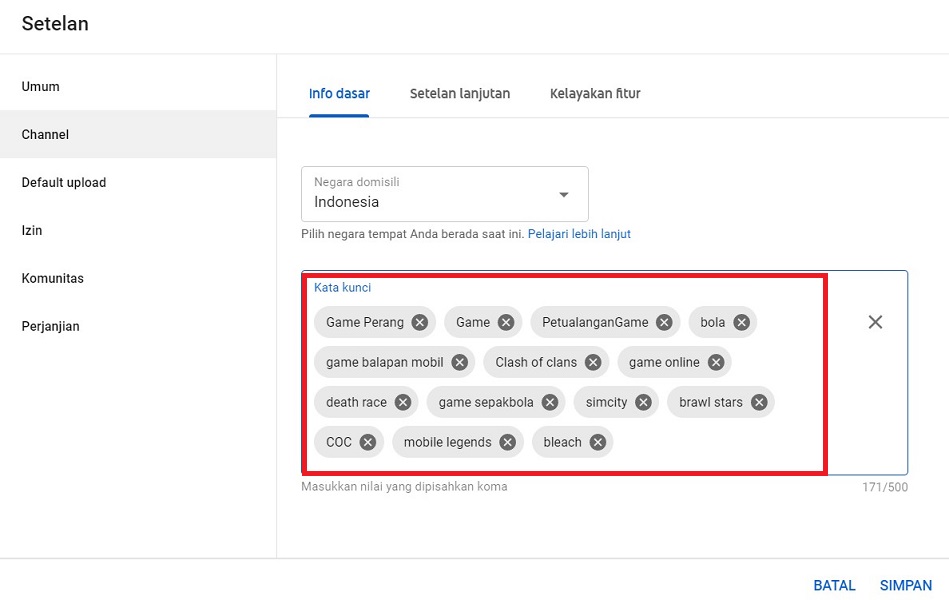Screen dimensions: 949x600
Task: Switch to the Info dasar tab
Action: (339, 94)
